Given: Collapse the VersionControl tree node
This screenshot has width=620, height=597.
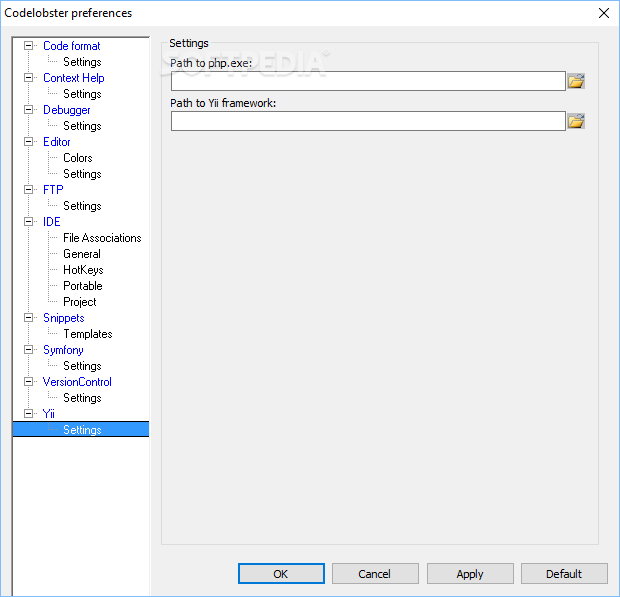Looking at the screenshot, I should pyautogui.click(x=28, y=382).
